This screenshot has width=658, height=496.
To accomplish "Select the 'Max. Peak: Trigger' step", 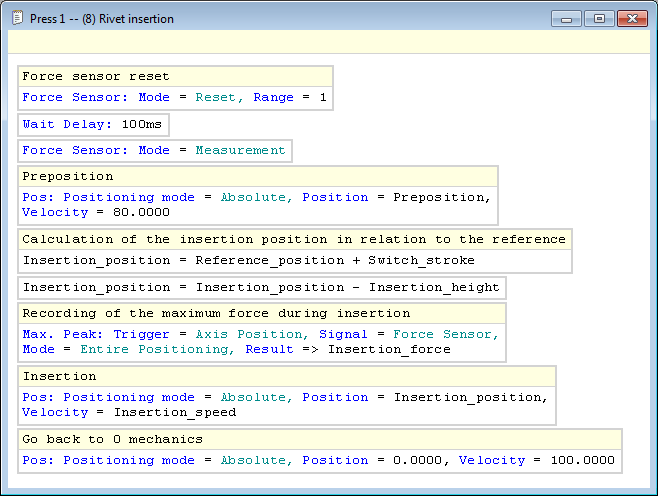I will click(262, 342).
